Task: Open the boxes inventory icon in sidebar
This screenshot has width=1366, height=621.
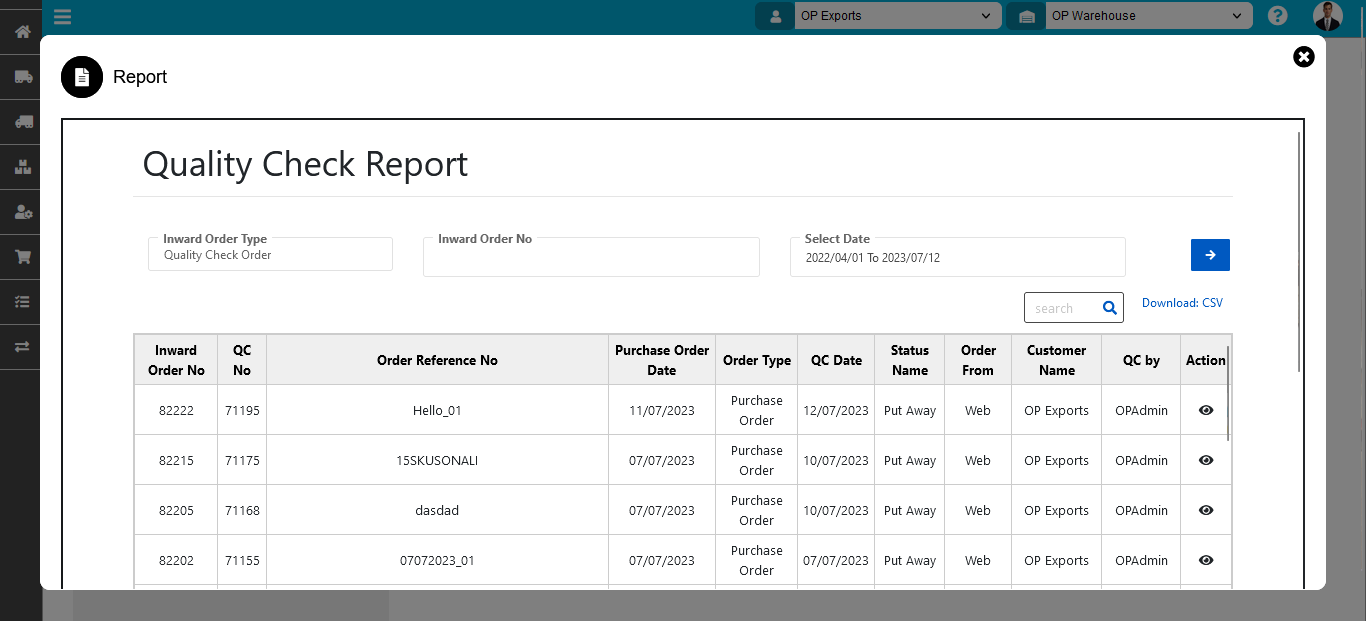Action: tap(22, 167)
